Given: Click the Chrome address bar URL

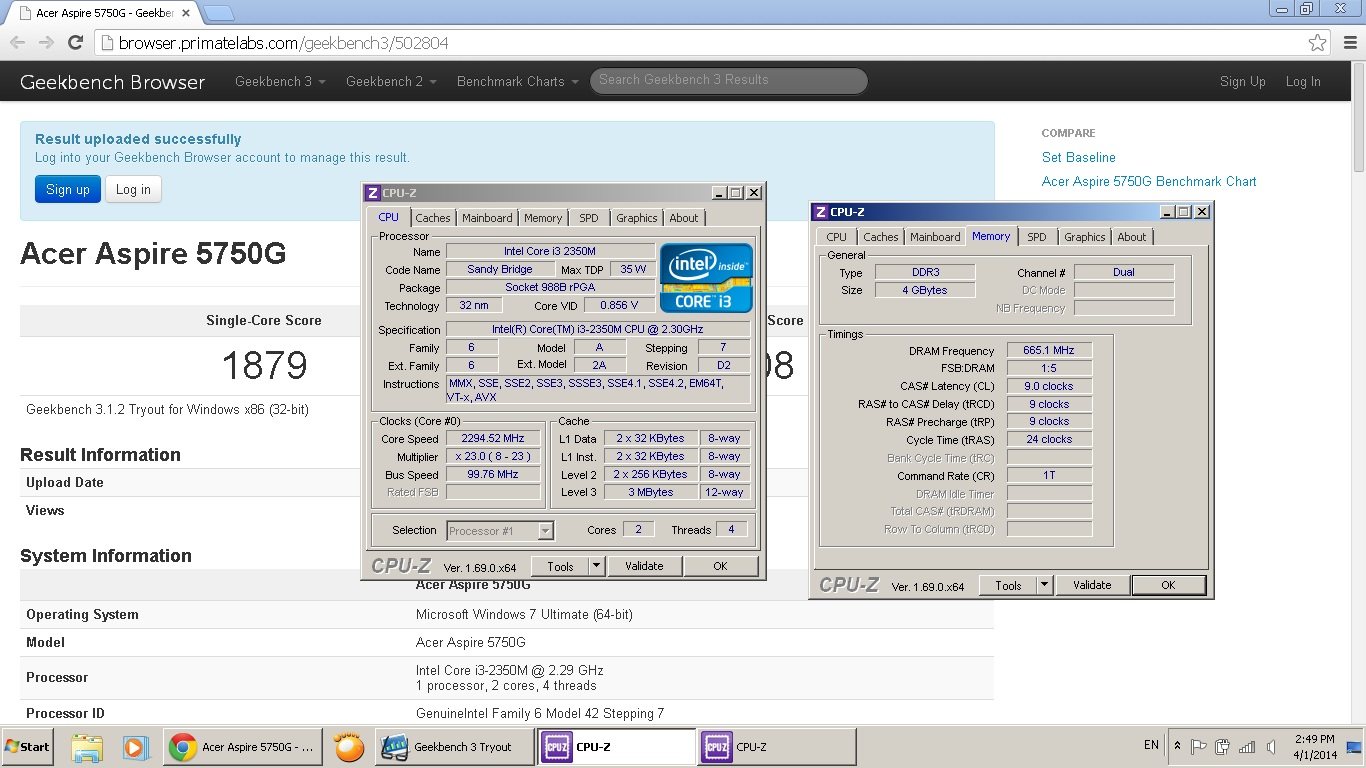Looking at the screenshot, I should [284, 43].
